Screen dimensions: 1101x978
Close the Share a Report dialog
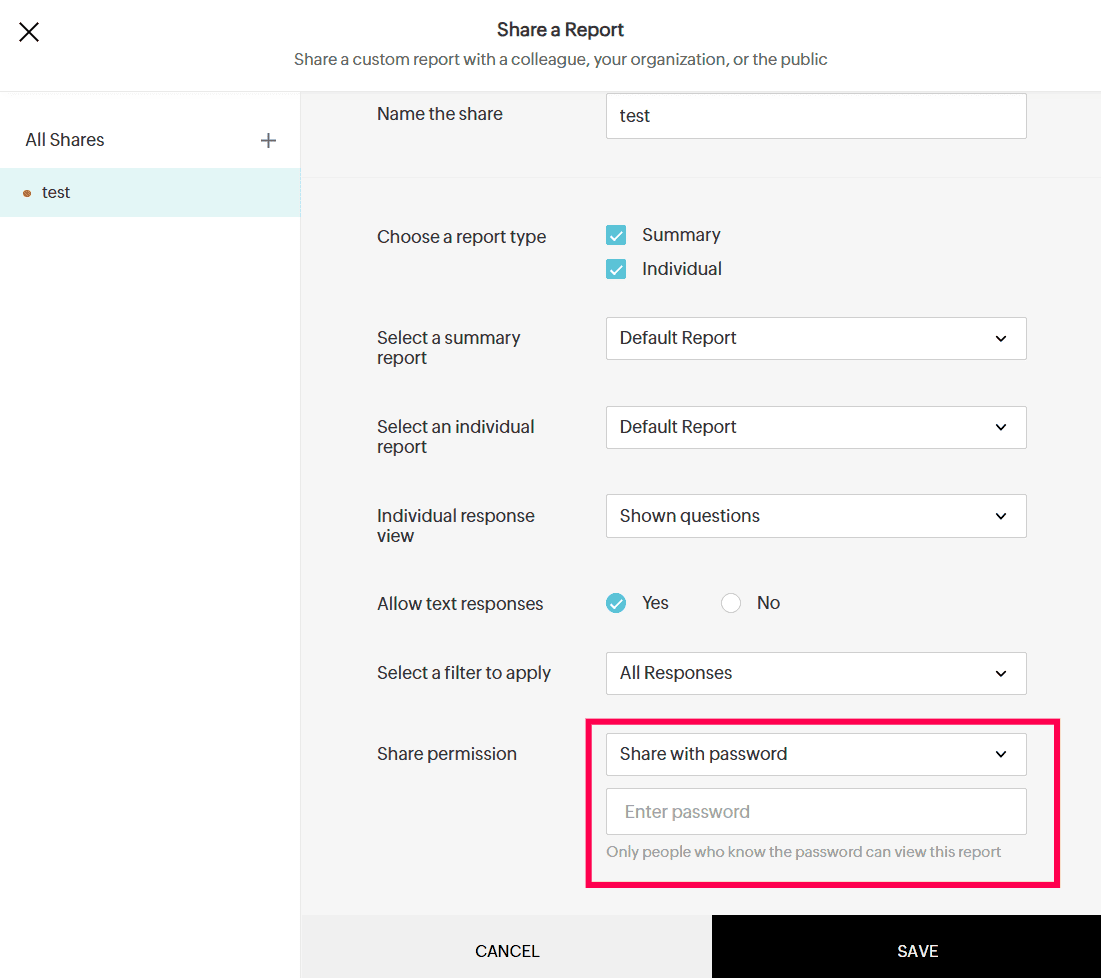29,32
